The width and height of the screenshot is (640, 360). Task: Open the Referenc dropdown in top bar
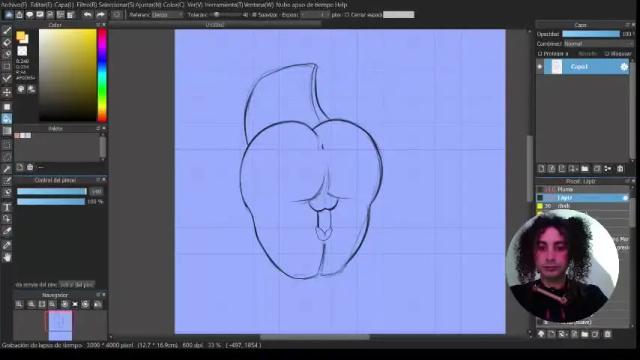167,15
